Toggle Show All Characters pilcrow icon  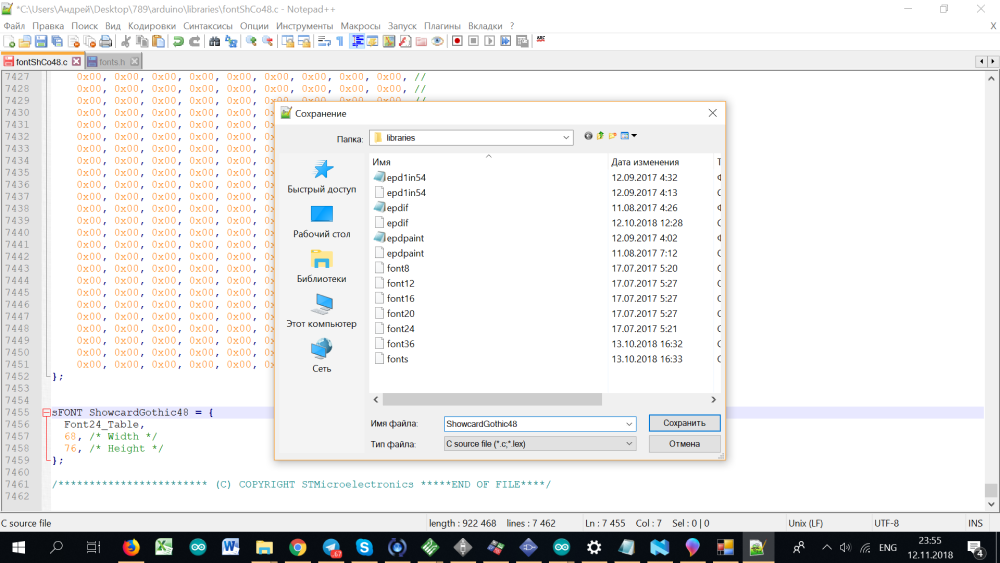(340, 41)
